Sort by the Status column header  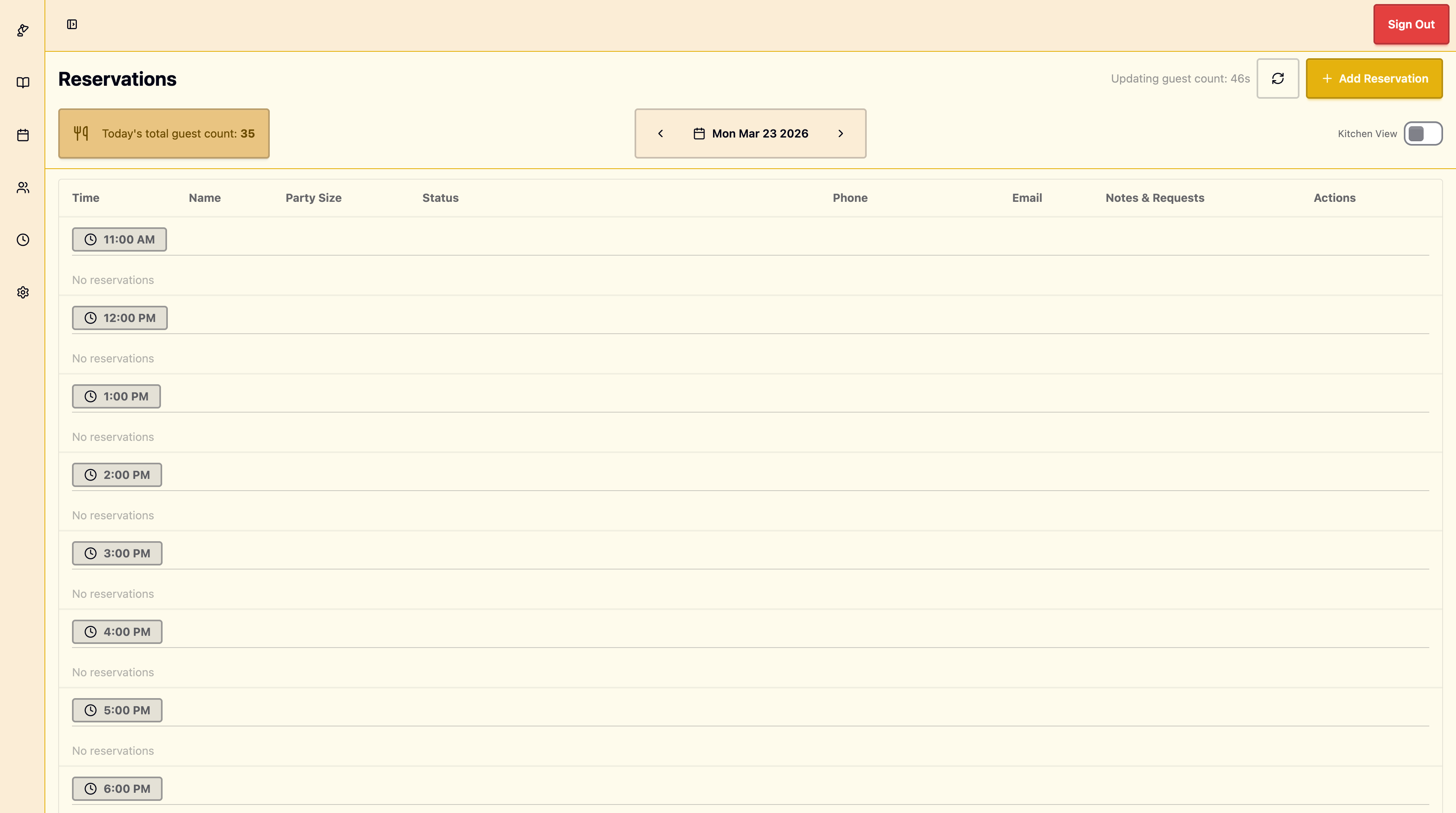[440, 197]
